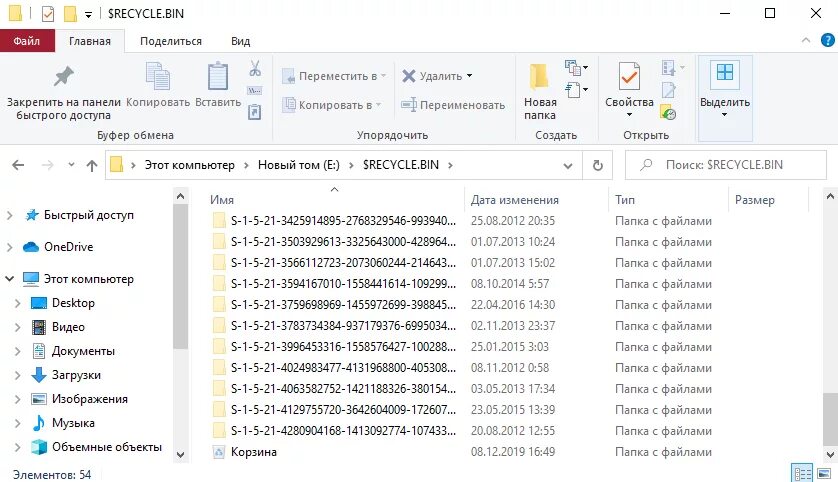Switch to the Поделиться ribbon tab
838x482 pixels.
pos(171,41)
